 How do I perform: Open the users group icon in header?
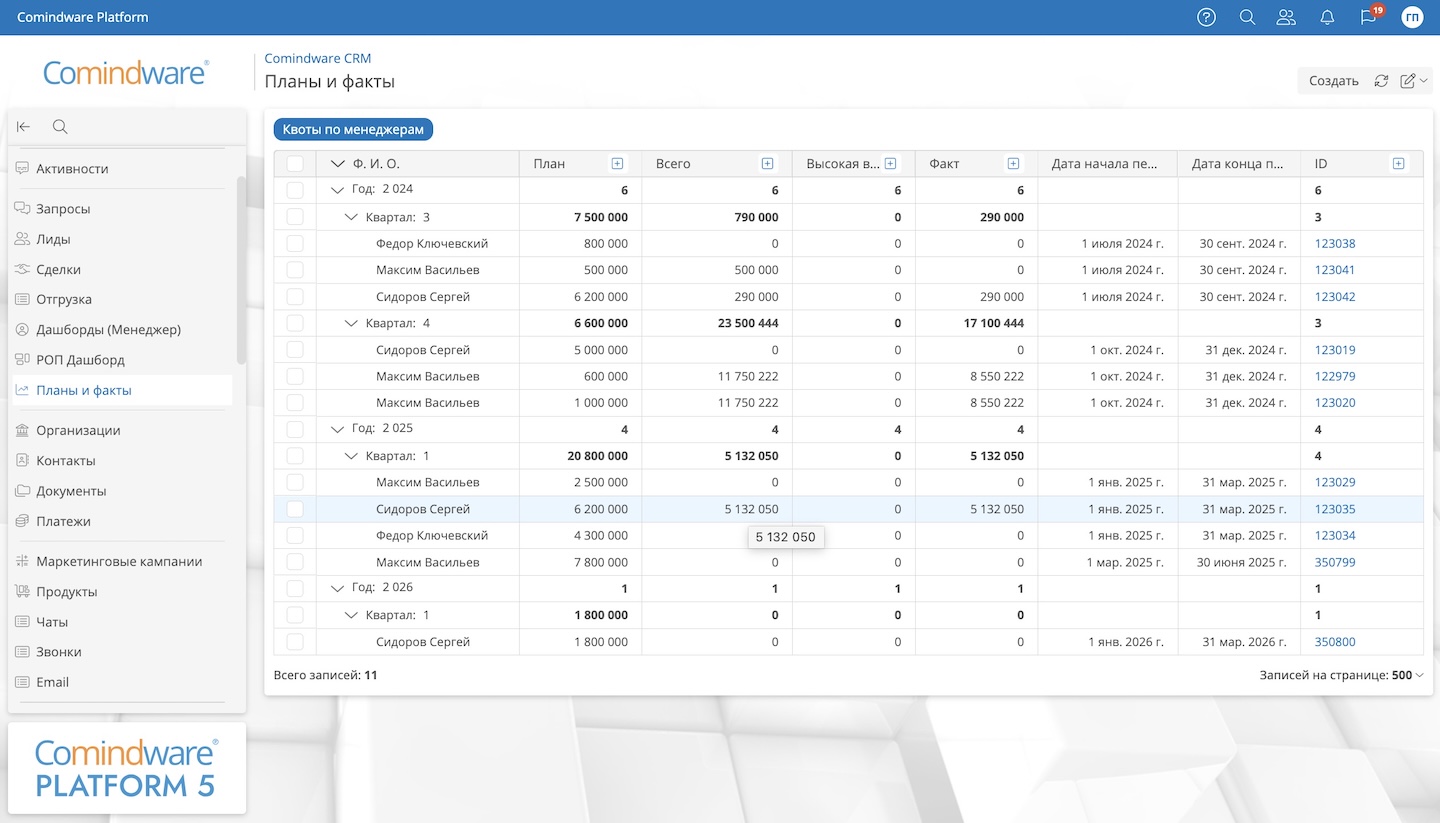1286,17
